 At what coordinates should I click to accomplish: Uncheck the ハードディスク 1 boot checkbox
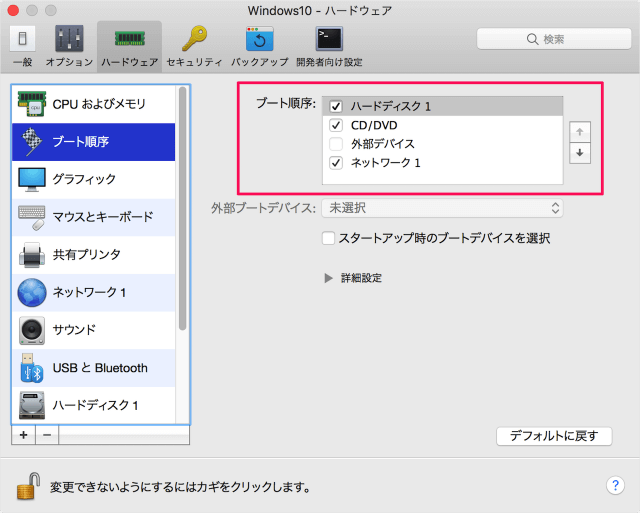[x=336, y=107]
